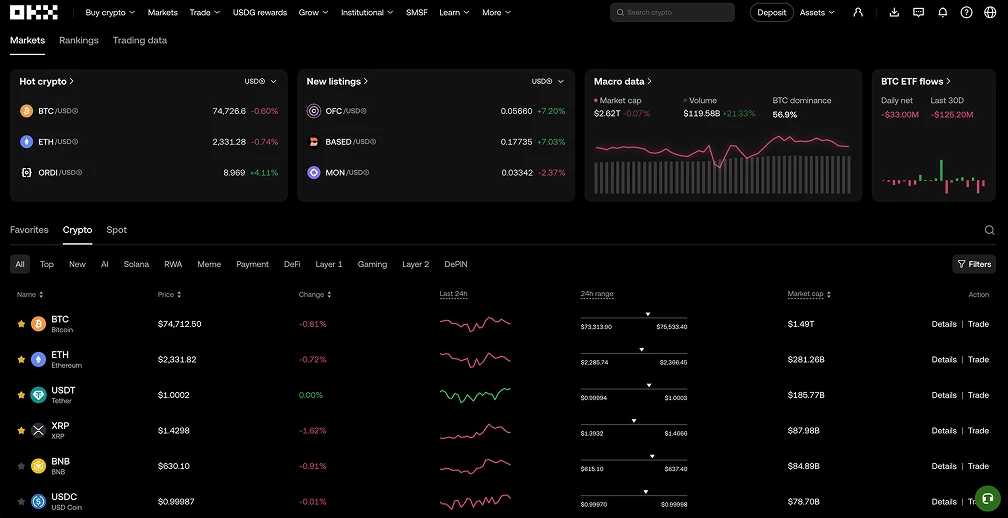Open Details for the BTC row
Screen dimensions: 1008x518
point(944,324)
